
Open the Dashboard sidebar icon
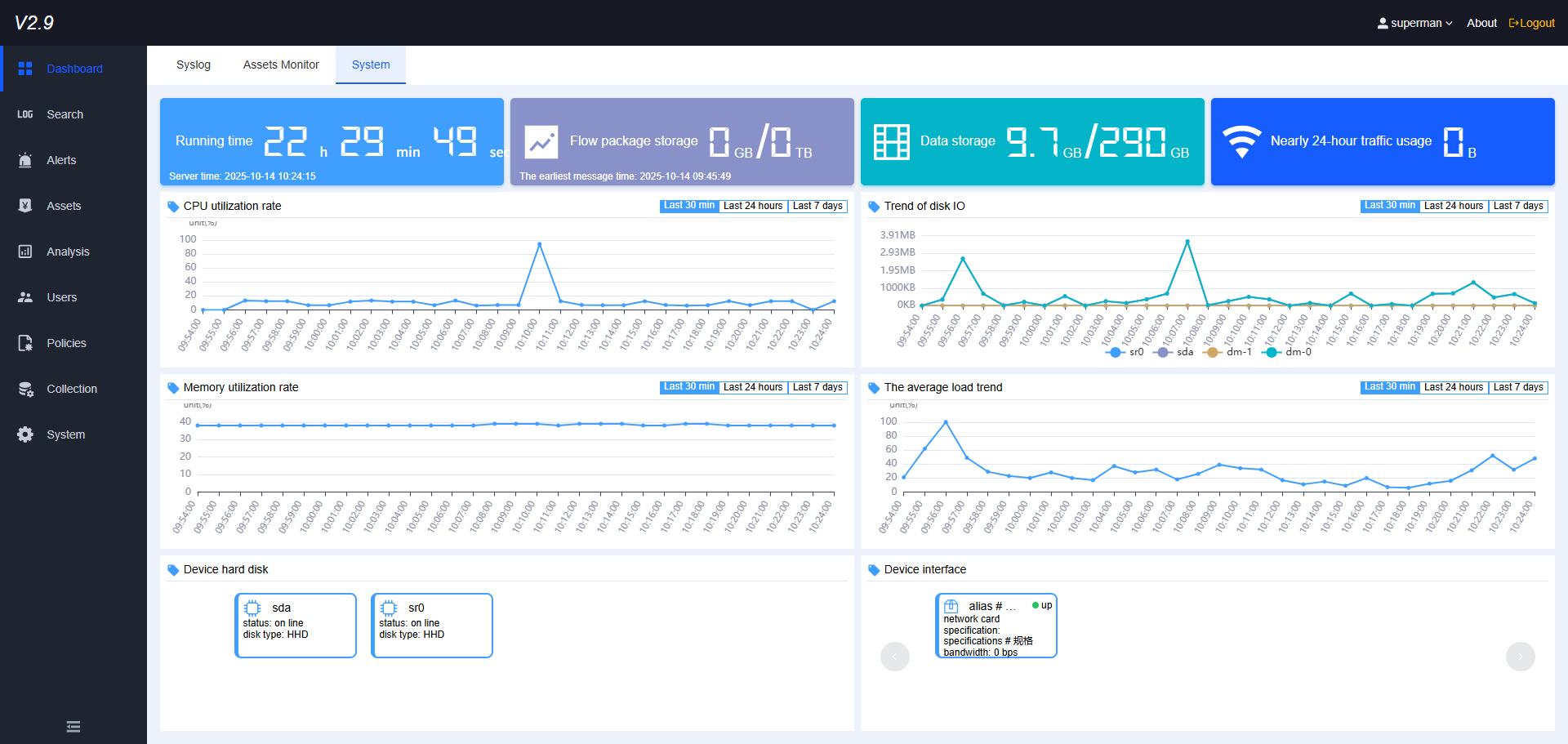tap(25, 69)
